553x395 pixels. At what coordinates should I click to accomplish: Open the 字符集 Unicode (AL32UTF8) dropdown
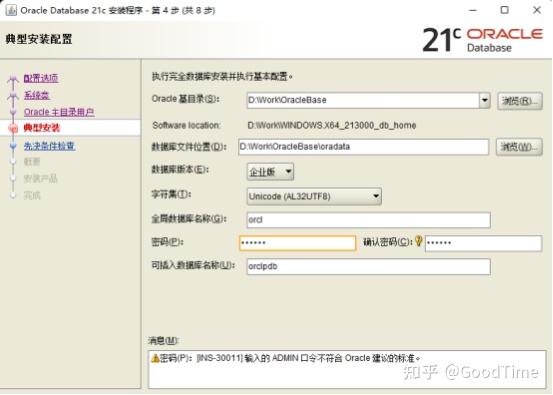314,196
